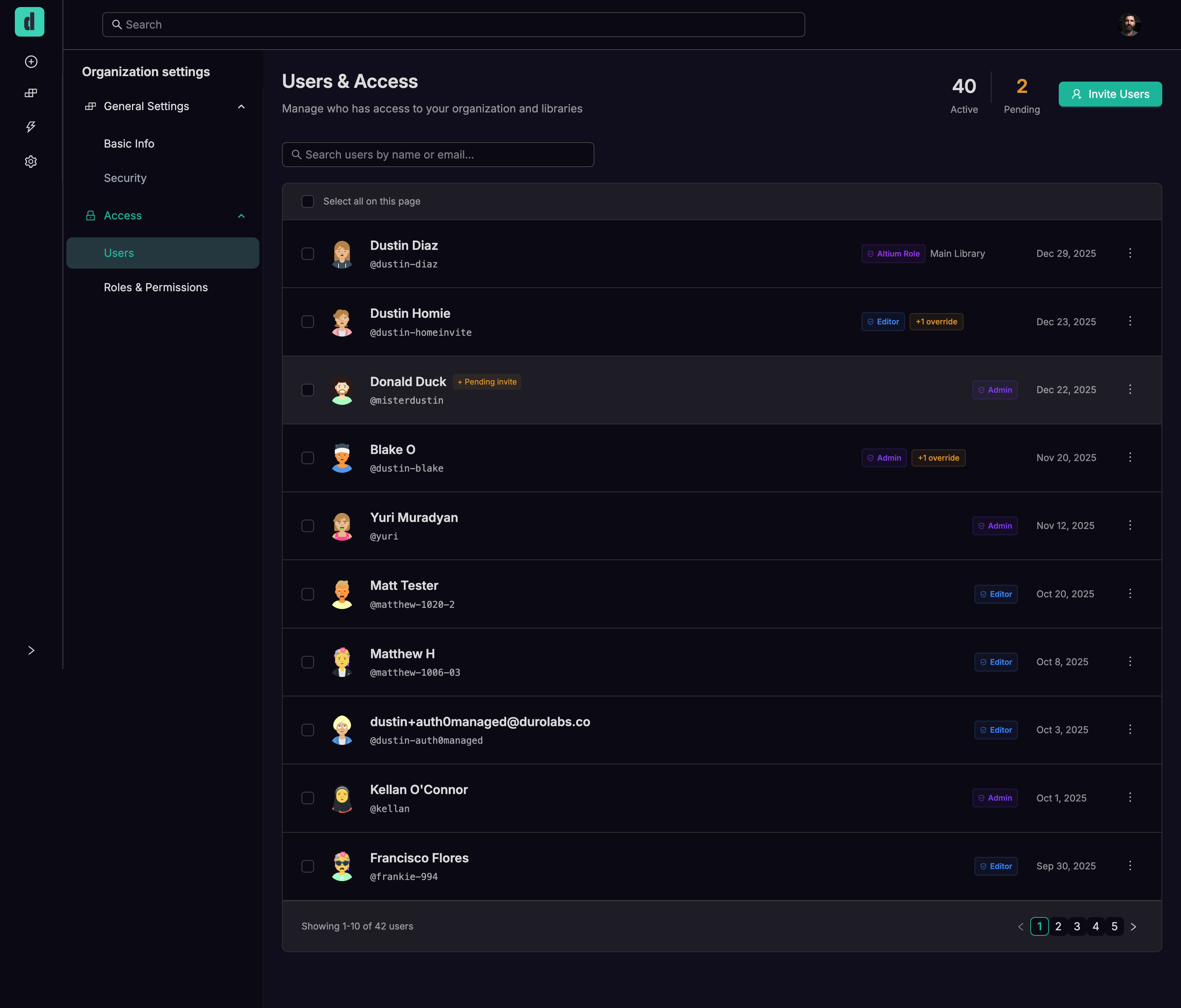Jump to page 3 of users
Screen dimensions: 1181x1008
(1077, 926)
